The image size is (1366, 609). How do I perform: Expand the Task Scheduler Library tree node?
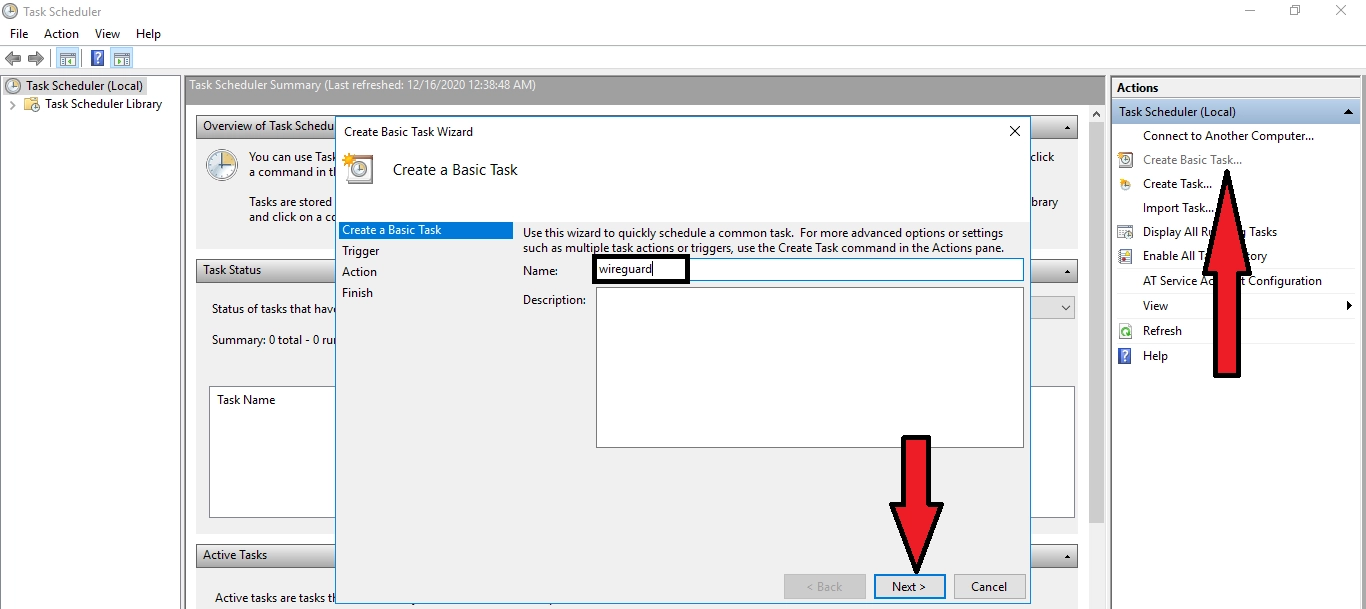(x=12, y=104)
